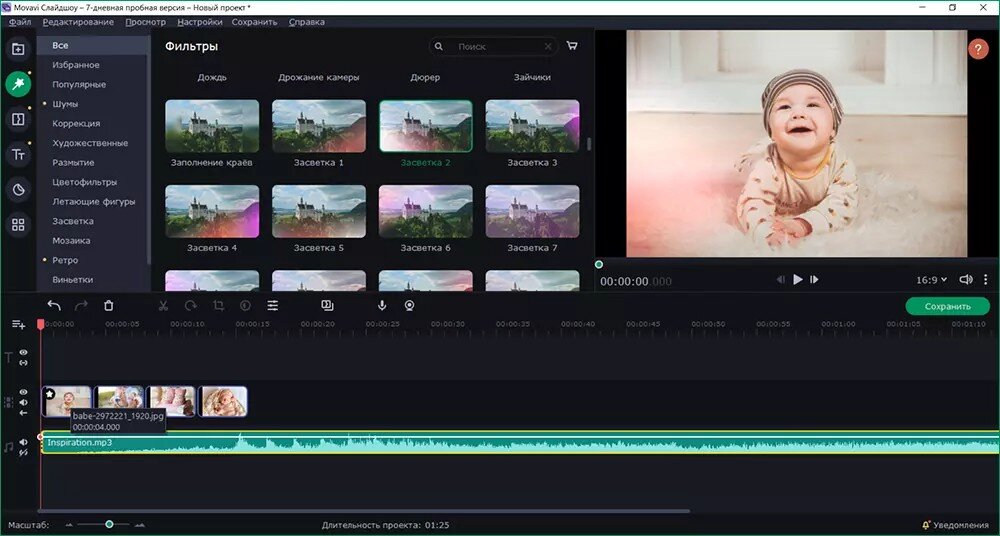This screenshot has width=1000, height=536.
Task: Toggle the unlink icon on the audio track
Action: click(24, 452)
